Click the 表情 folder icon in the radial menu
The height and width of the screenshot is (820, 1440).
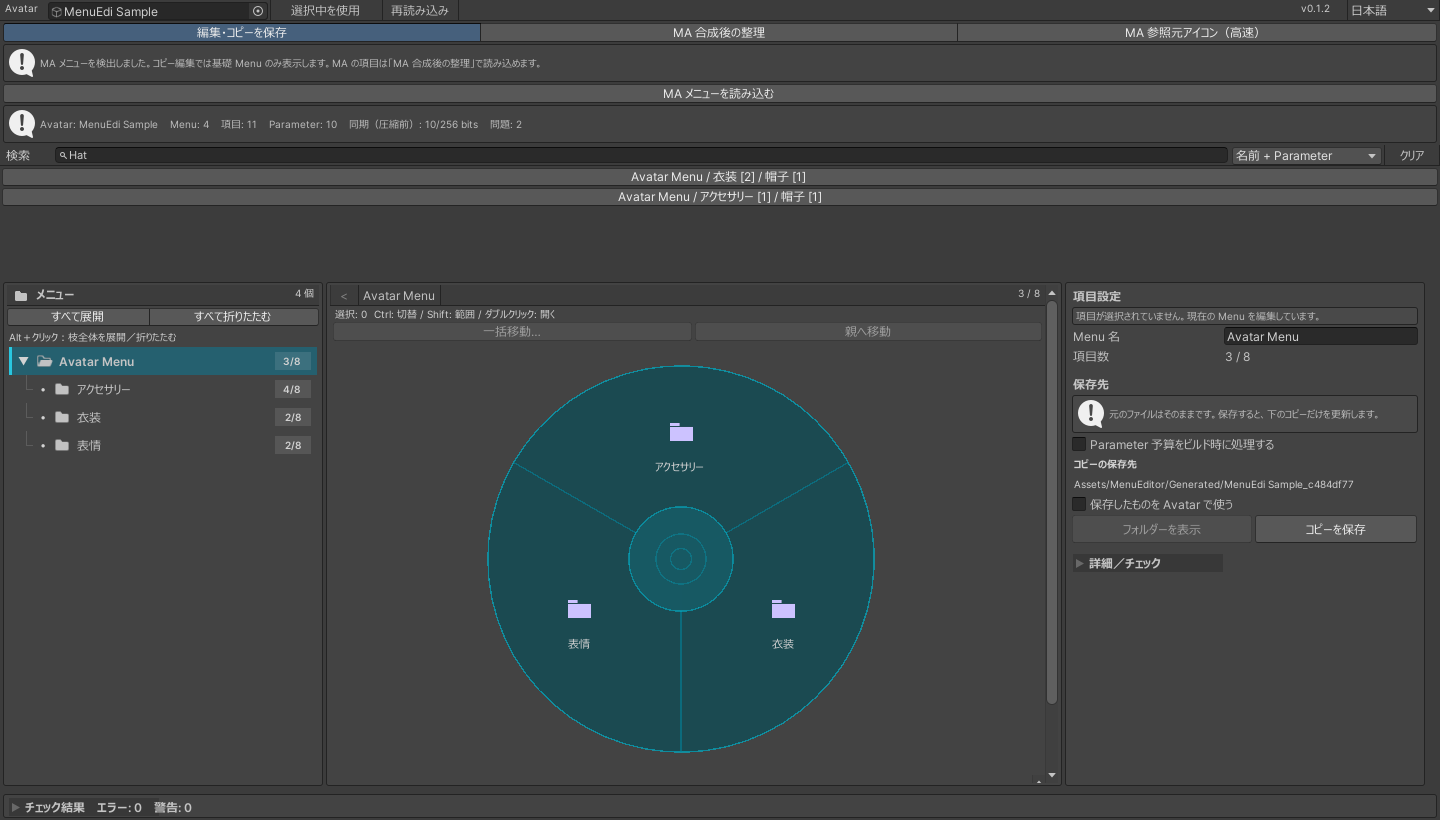(579, 609)
